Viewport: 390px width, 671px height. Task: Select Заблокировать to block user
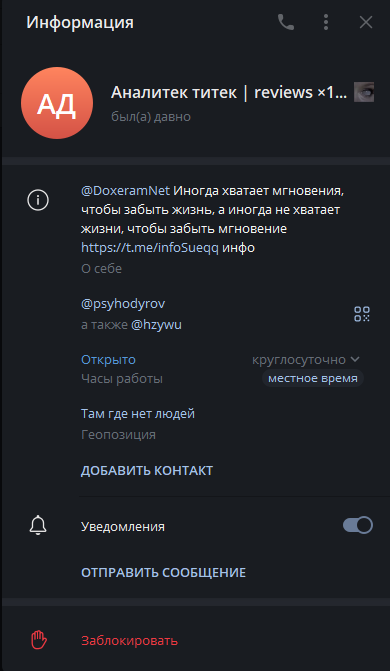[130, 641]
